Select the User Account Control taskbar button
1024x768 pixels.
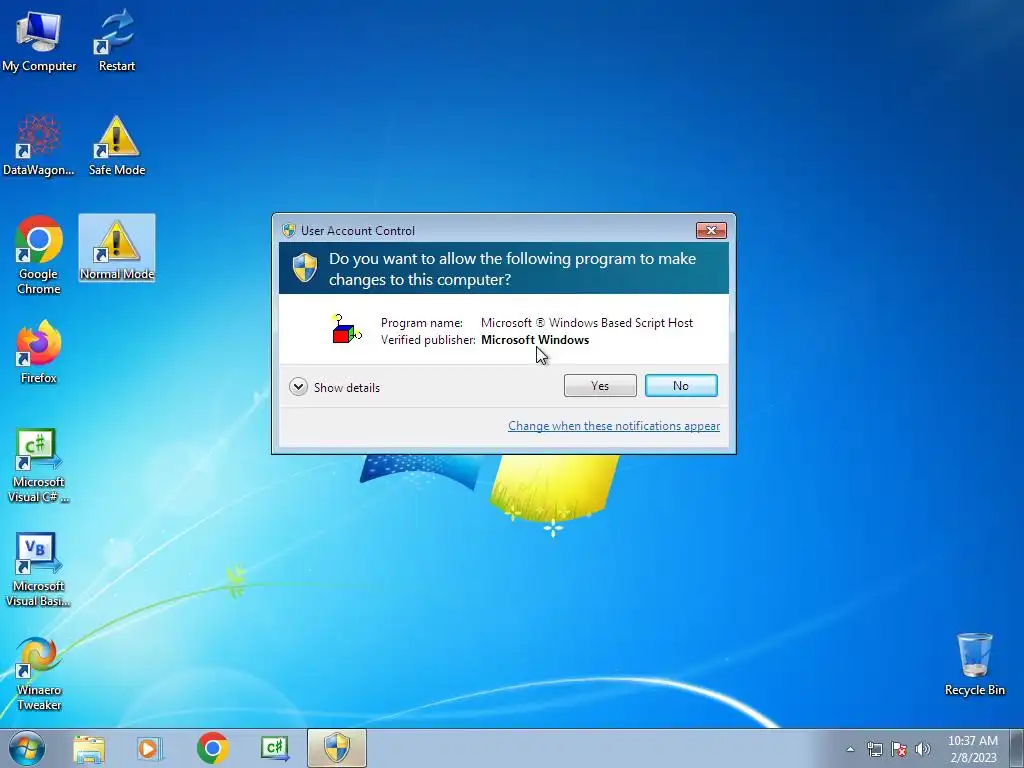[x=337, y=748]
